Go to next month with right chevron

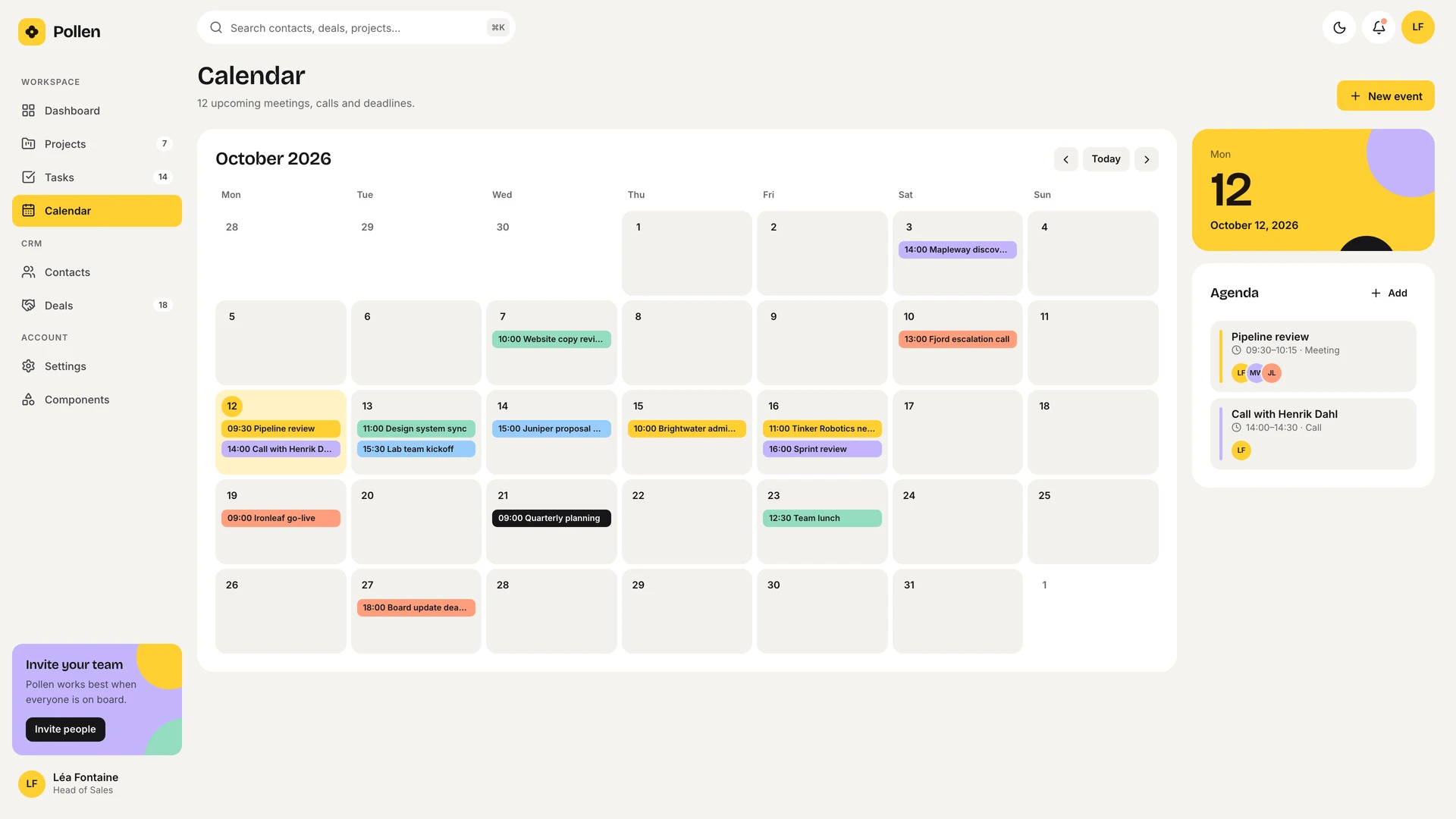coord(1147,159)
